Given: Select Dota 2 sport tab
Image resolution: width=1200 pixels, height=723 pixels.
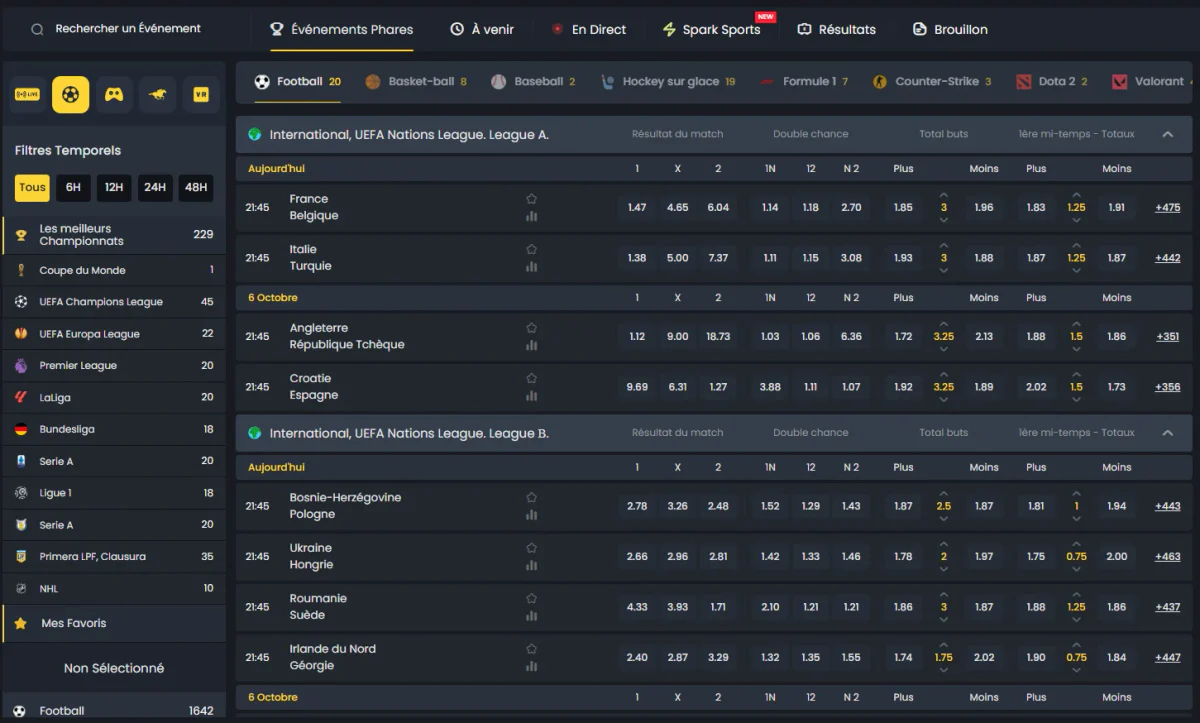Looking at the screenshot, I should pyautogui.click(x=1052, y=81).
